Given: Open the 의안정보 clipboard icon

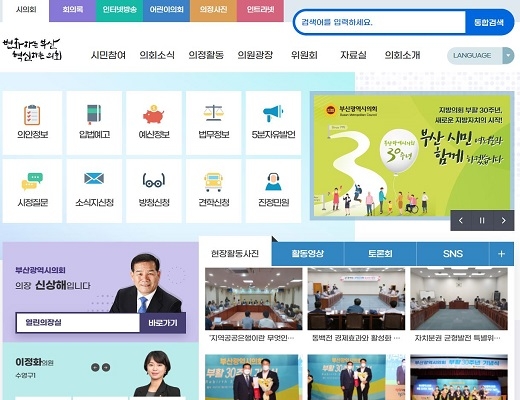Looking at the screenshot, I should (32, 115).
